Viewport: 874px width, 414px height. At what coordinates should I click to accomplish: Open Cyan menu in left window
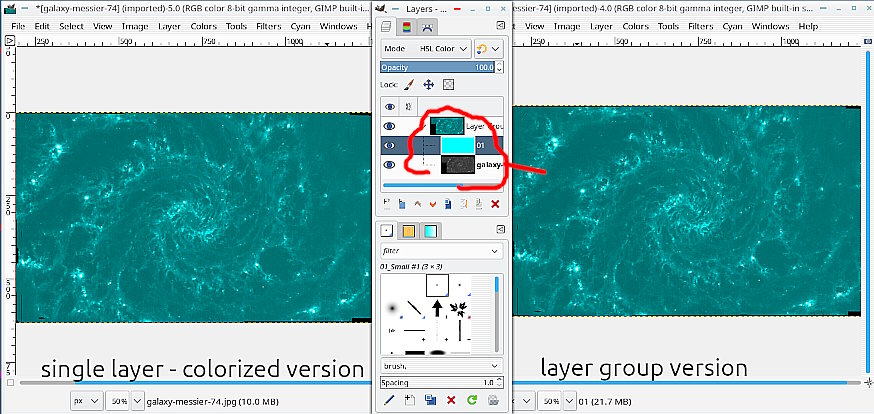[302, 26]
